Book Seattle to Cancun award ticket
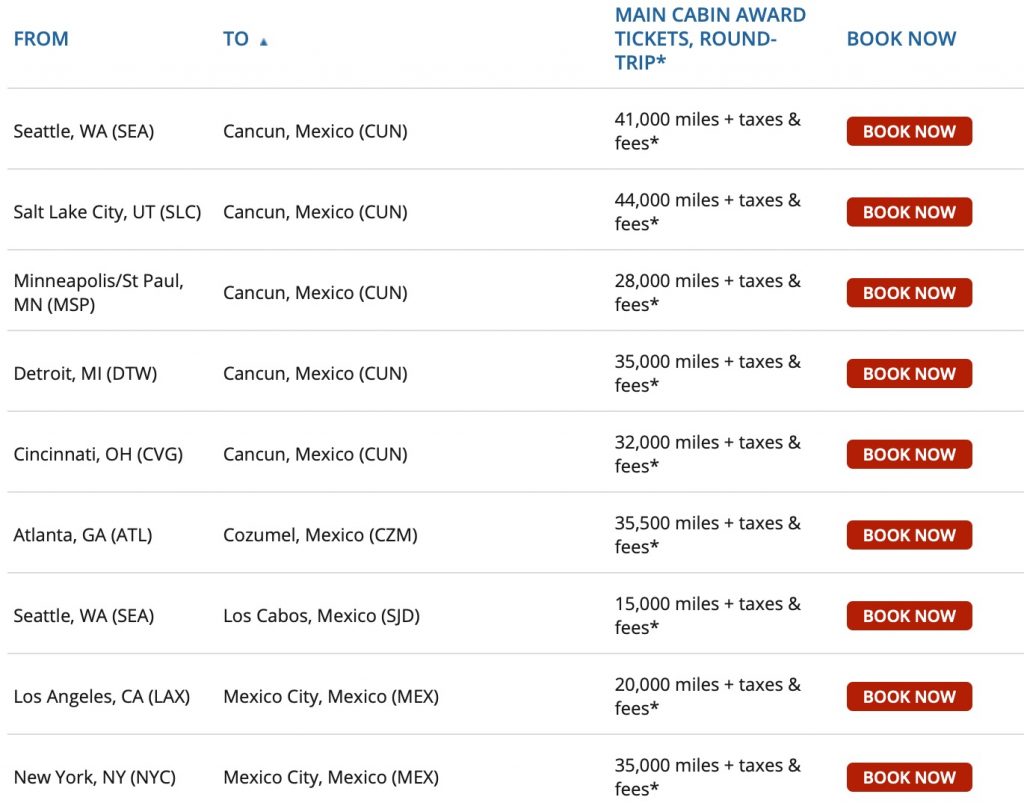Screen dimensions: 1024x809 (x=909, y=131)
